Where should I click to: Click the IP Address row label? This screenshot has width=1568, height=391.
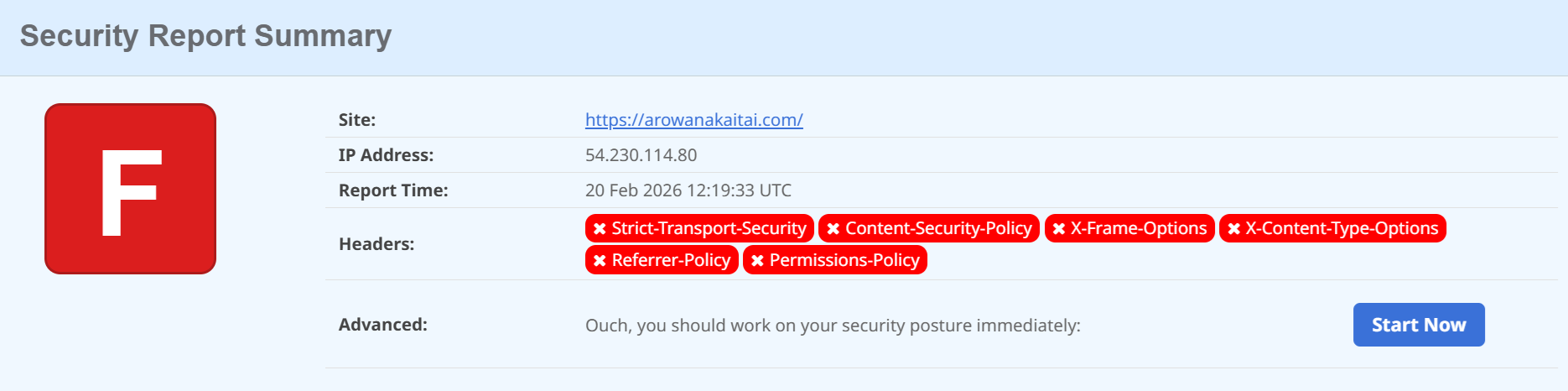click(386, 155)
